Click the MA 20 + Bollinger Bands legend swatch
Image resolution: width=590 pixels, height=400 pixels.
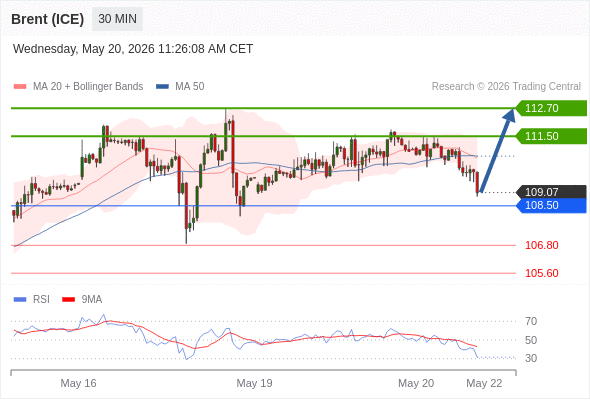(20, 87)
